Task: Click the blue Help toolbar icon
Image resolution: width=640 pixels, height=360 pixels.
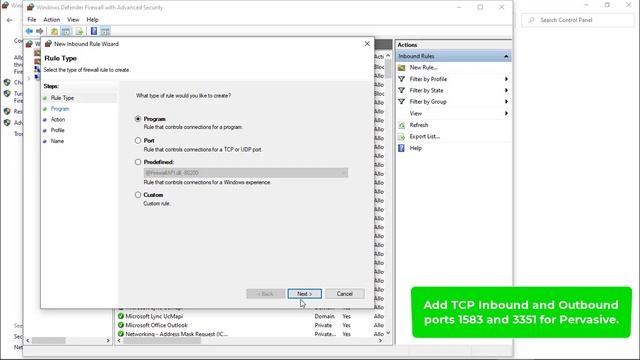Action: tap(94, 31)
